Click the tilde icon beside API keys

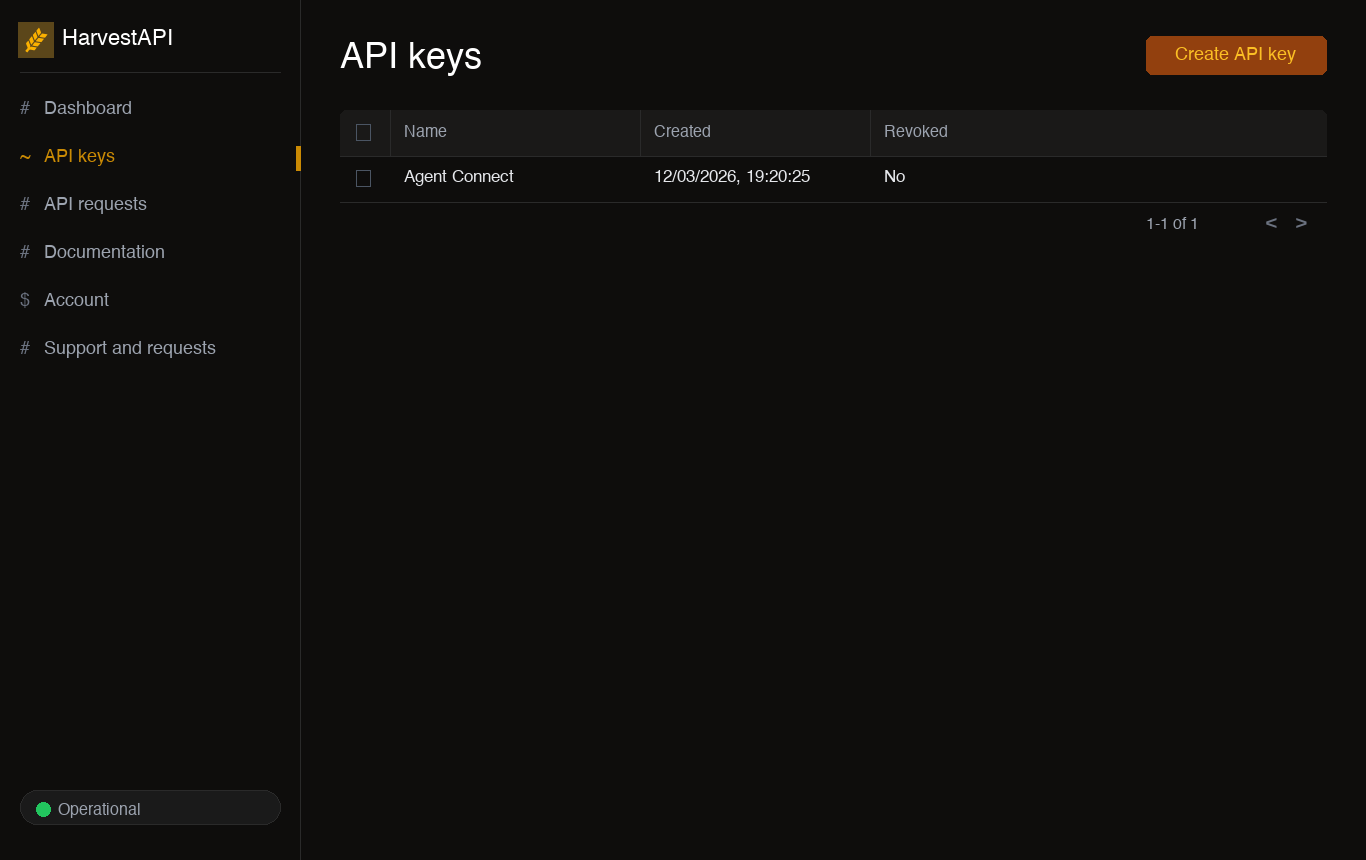coord(25,156)
